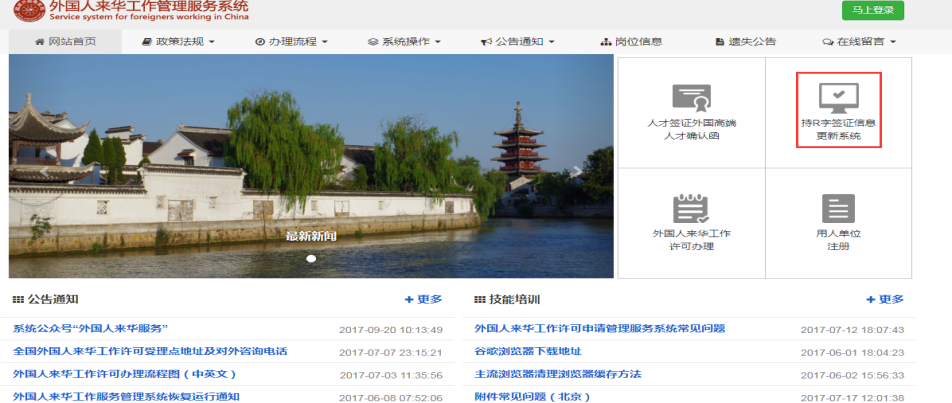Screen dimensions: 952x403
Task: Click the site logo emblem
Action: pos(29,9)
